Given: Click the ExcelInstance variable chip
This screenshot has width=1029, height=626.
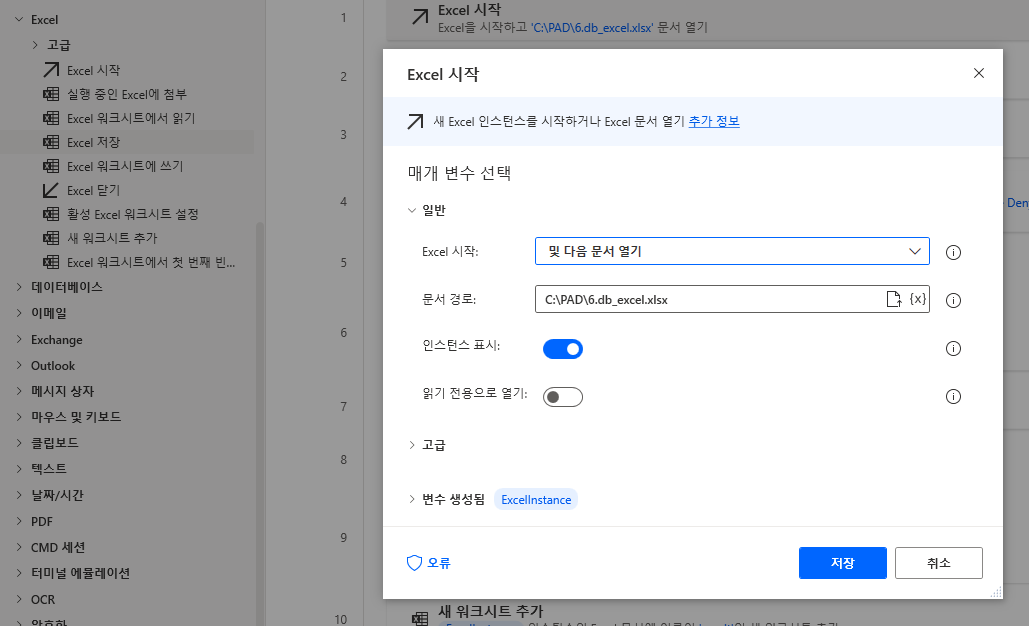Looking at the screenshot, I should point(536,499).
